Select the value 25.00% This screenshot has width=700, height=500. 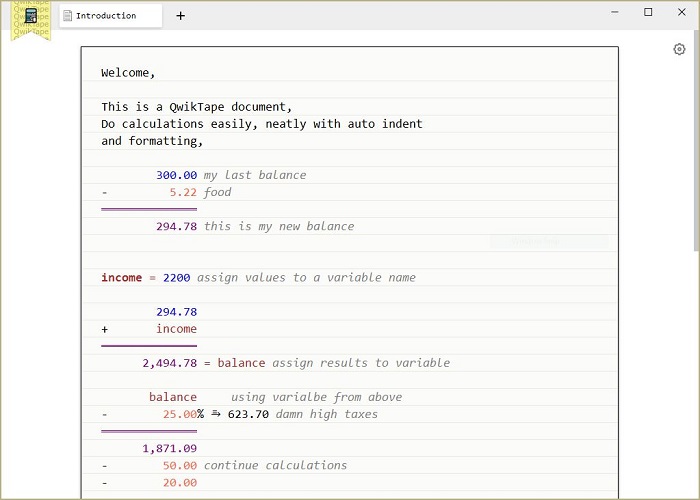[183, 414]
